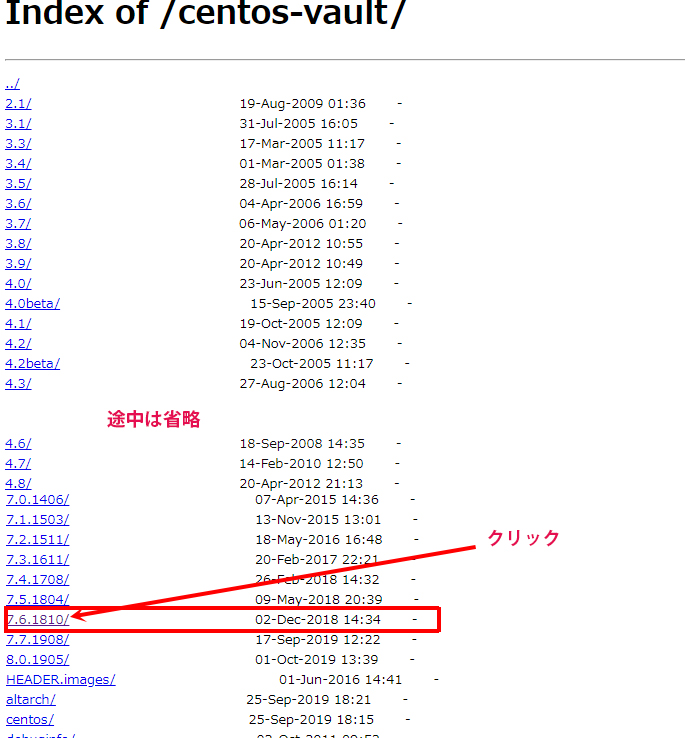Open the 2.1/ directory link

tap(18, 104)
